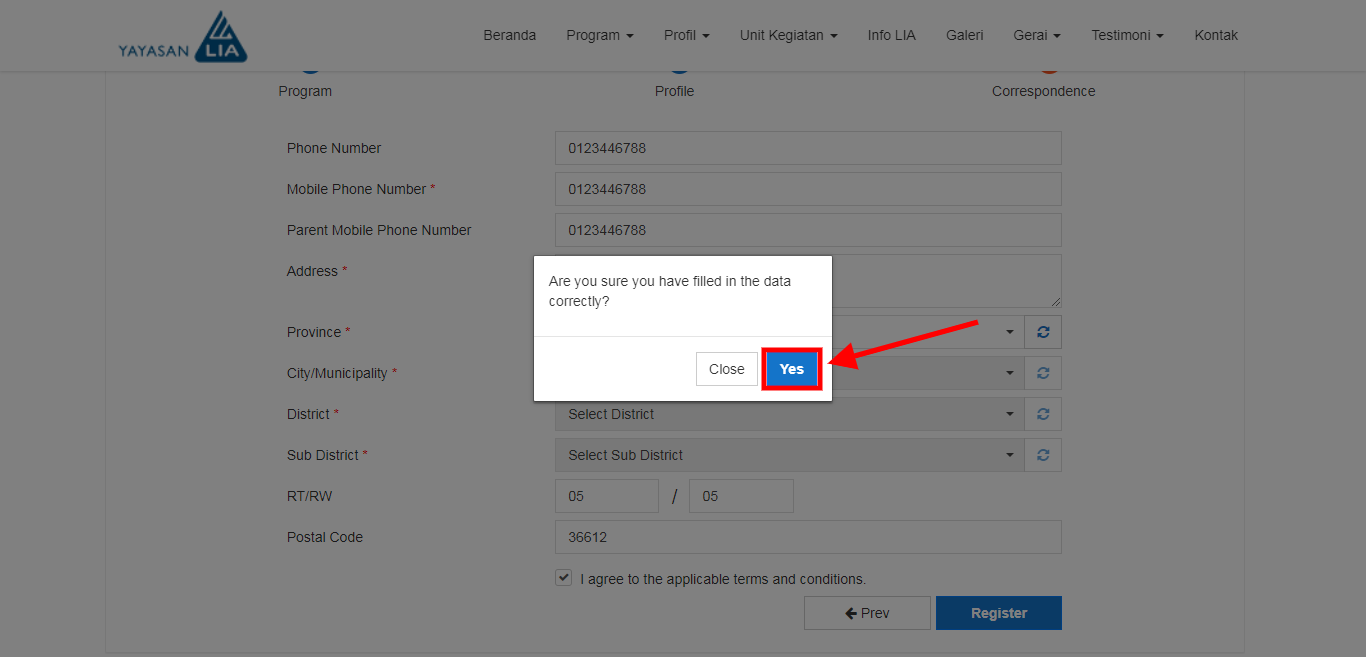Confirm the dialog by clicking Yes
Image resolution: width=1366 pixels, height=657 pixels.
[791, 369]
